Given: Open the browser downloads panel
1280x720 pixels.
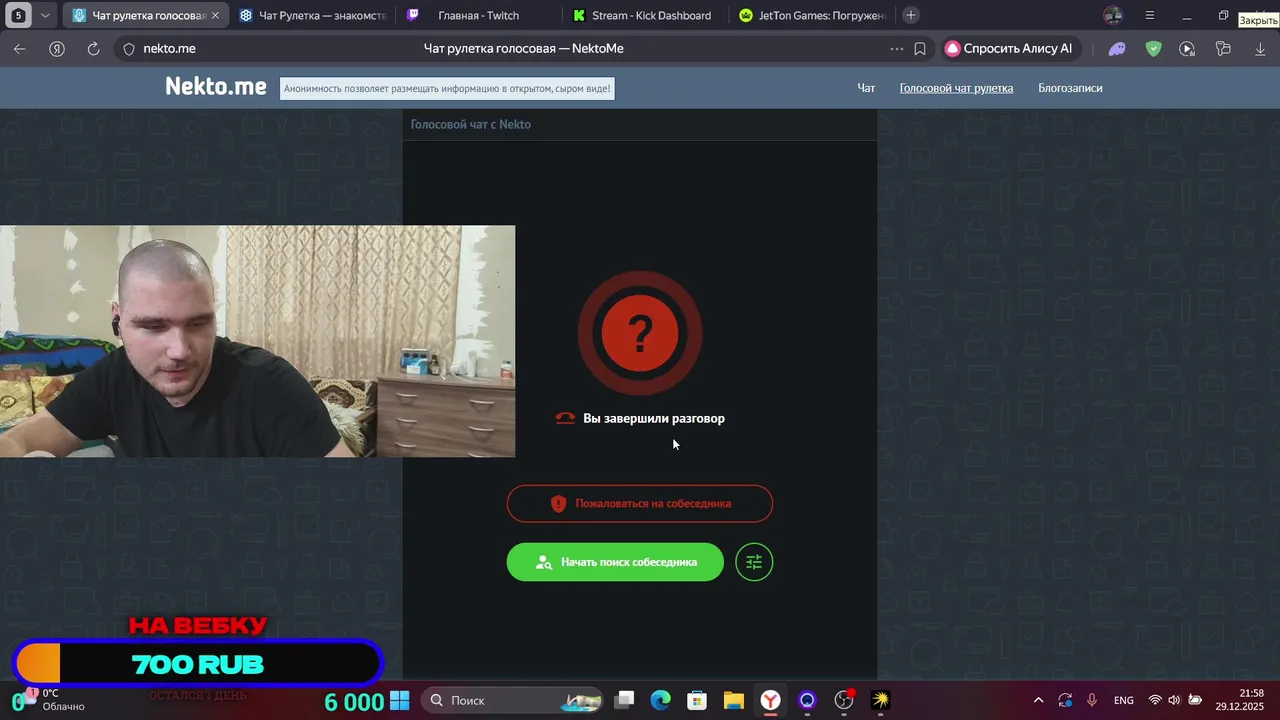Looking at the screenshot, I should 1260,48.
